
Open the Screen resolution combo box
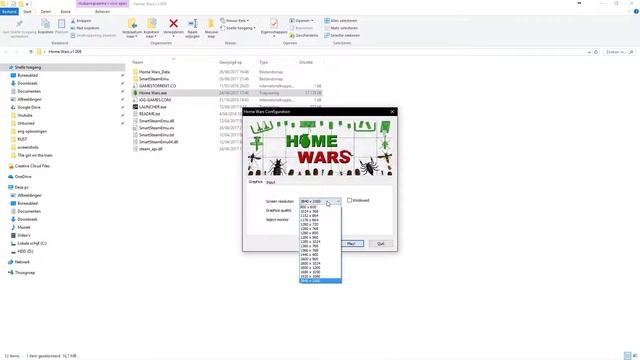click(320, 201)
